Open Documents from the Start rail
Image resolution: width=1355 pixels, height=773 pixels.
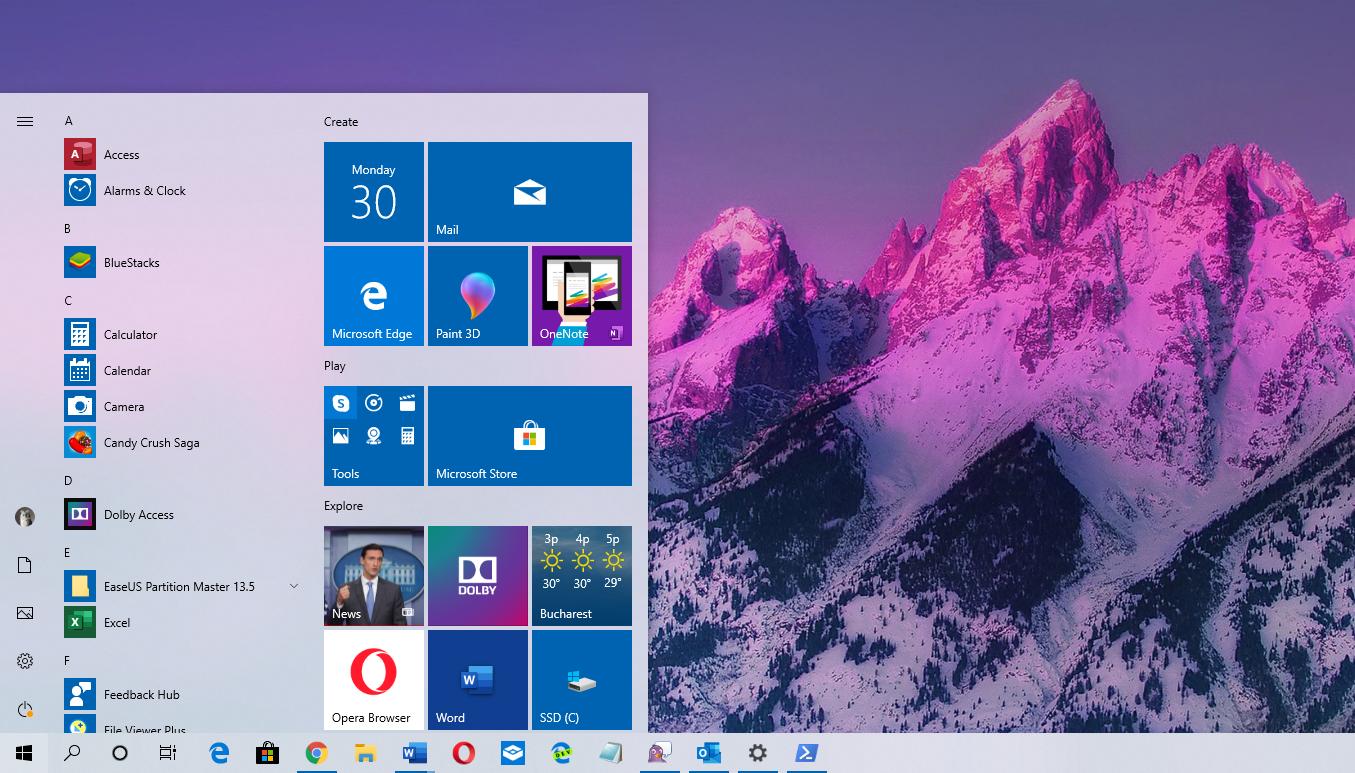[x=25, y=565]
